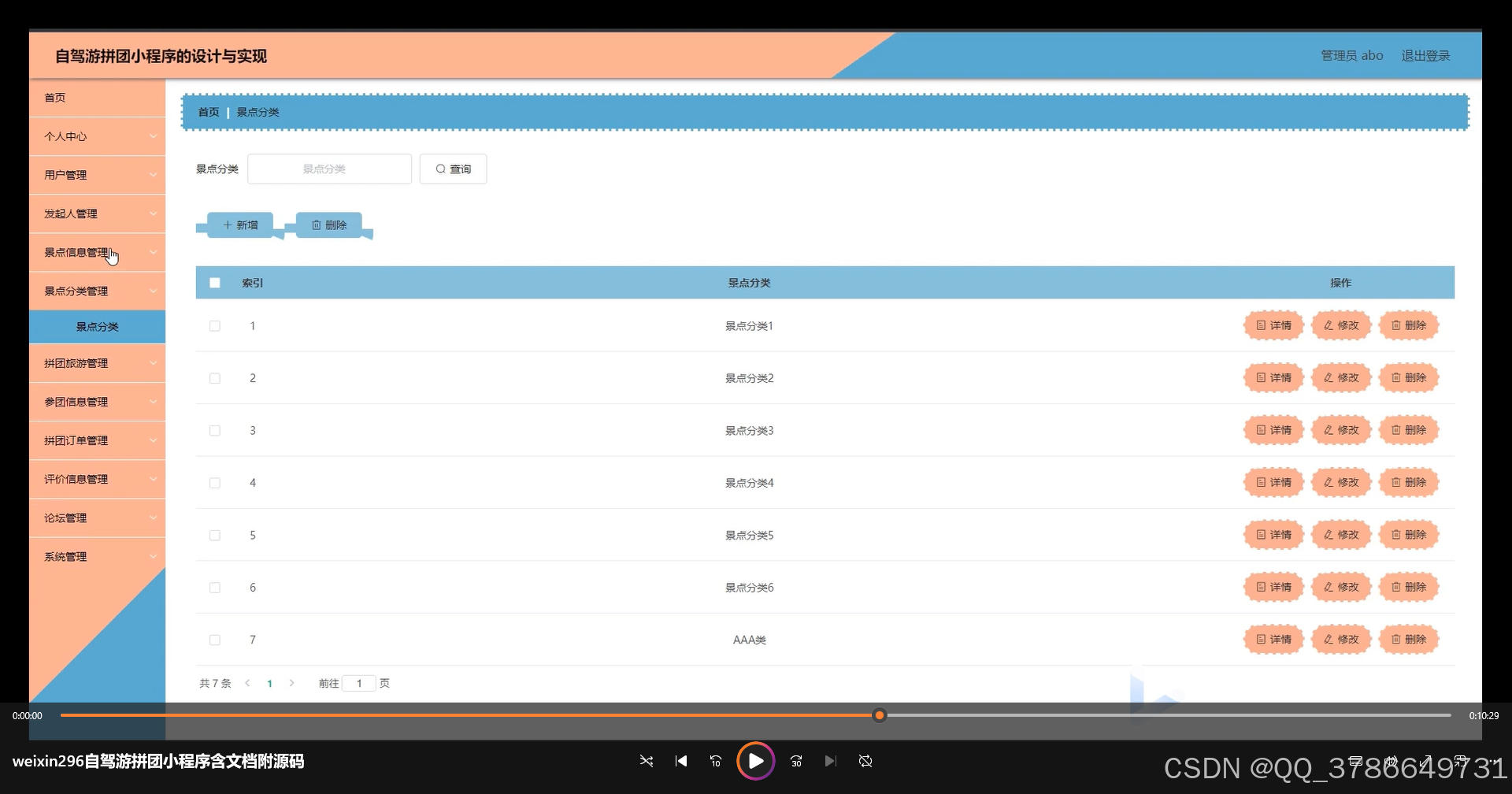Open 详情 for 景点分类6 row

(x=1273, y=587)
